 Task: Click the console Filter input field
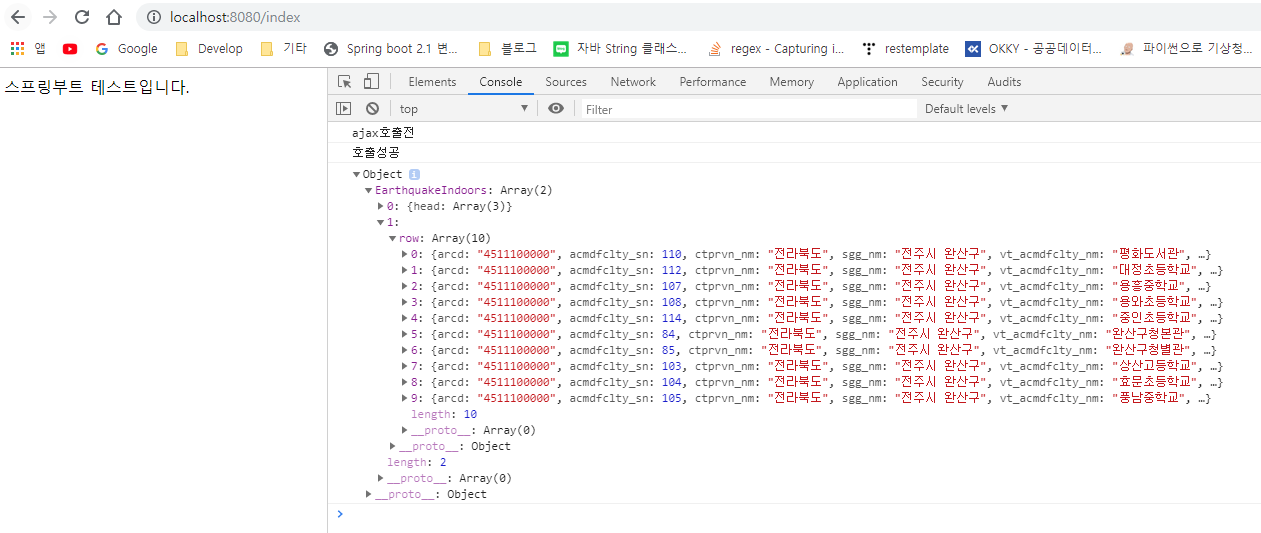pyautogui.click(x=748, y=108)
